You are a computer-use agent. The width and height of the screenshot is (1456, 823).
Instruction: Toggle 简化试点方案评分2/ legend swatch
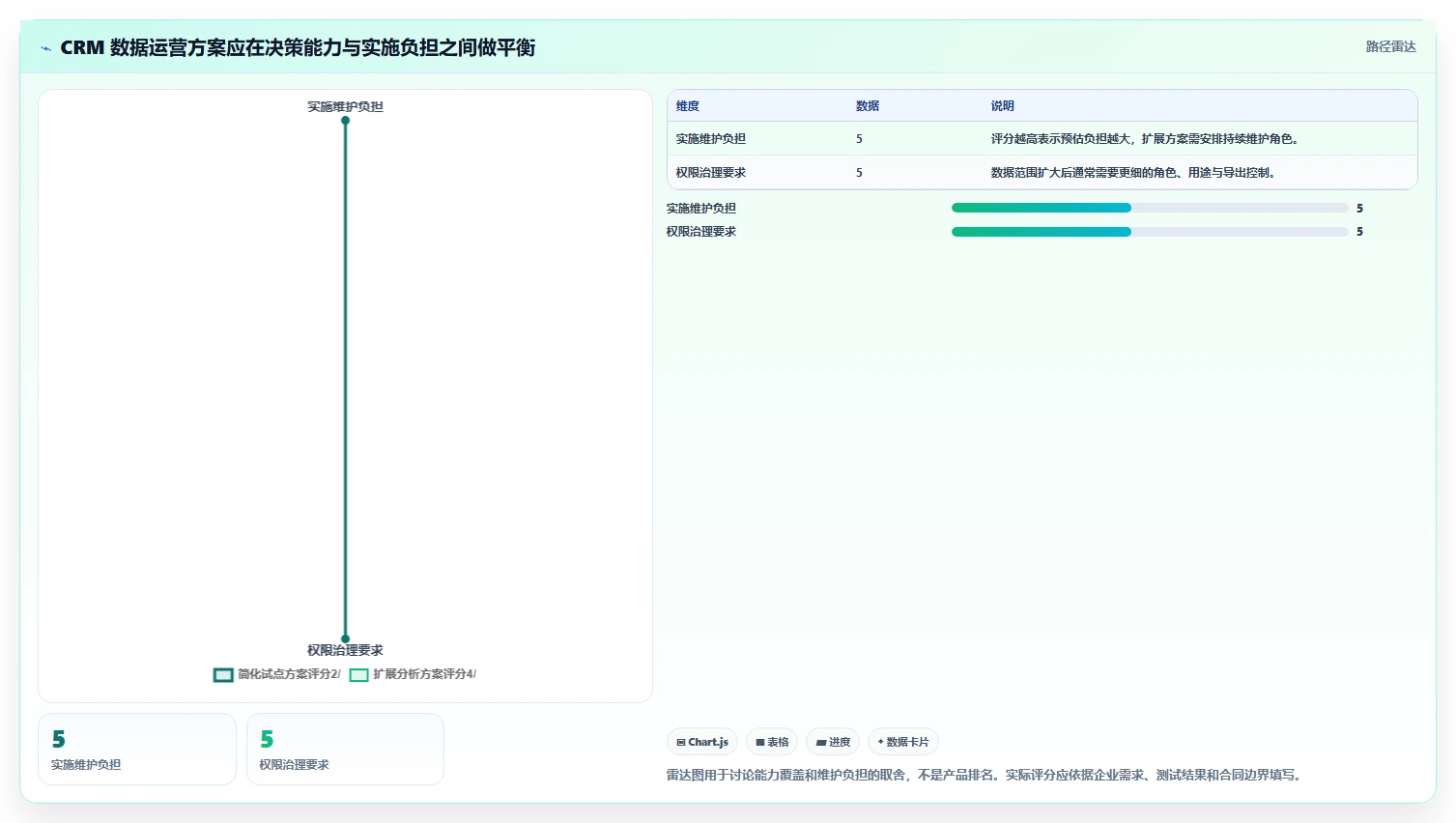(223, 675)
